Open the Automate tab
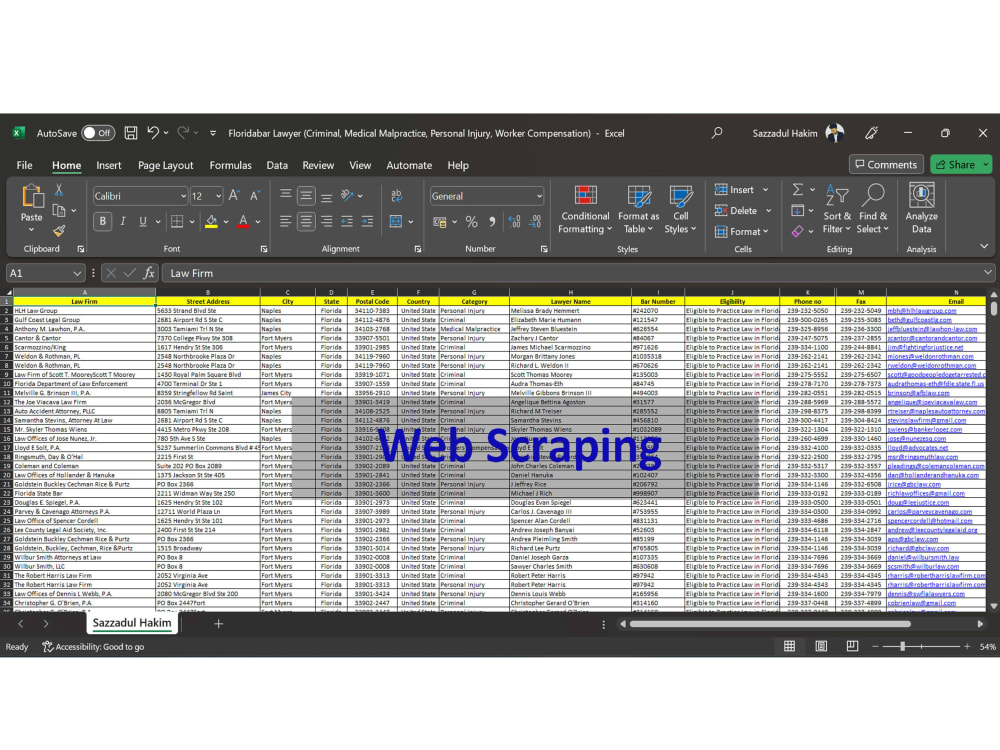 coord(409,165)
